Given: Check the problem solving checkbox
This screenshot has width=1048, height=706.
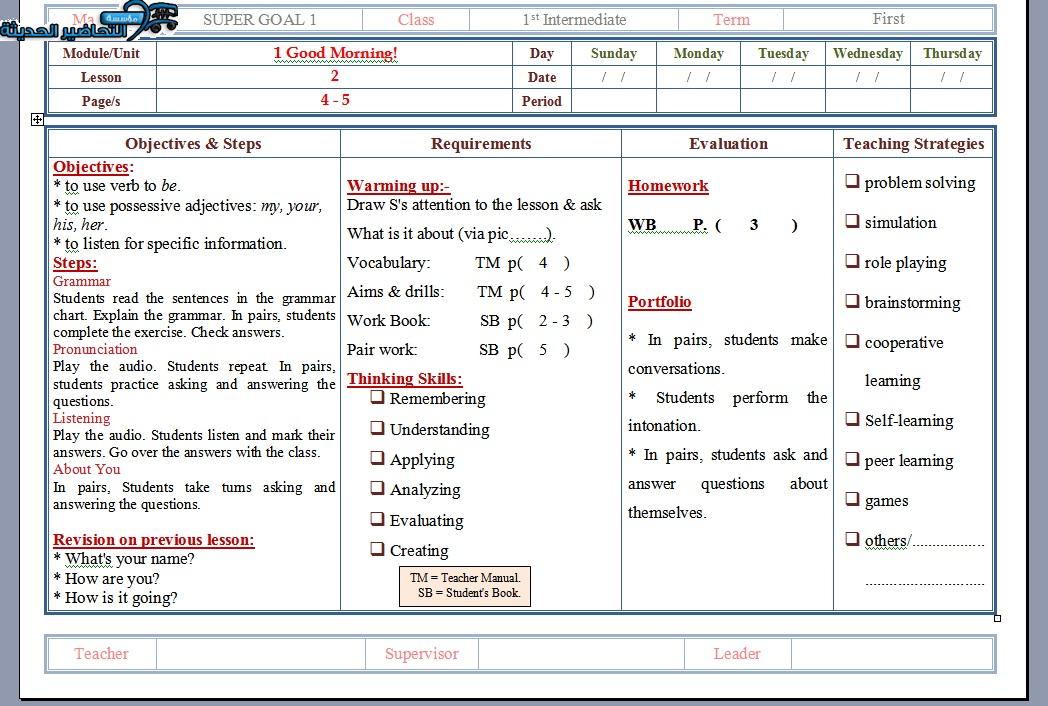Looking at the screenshot, I should coord(852,181).
